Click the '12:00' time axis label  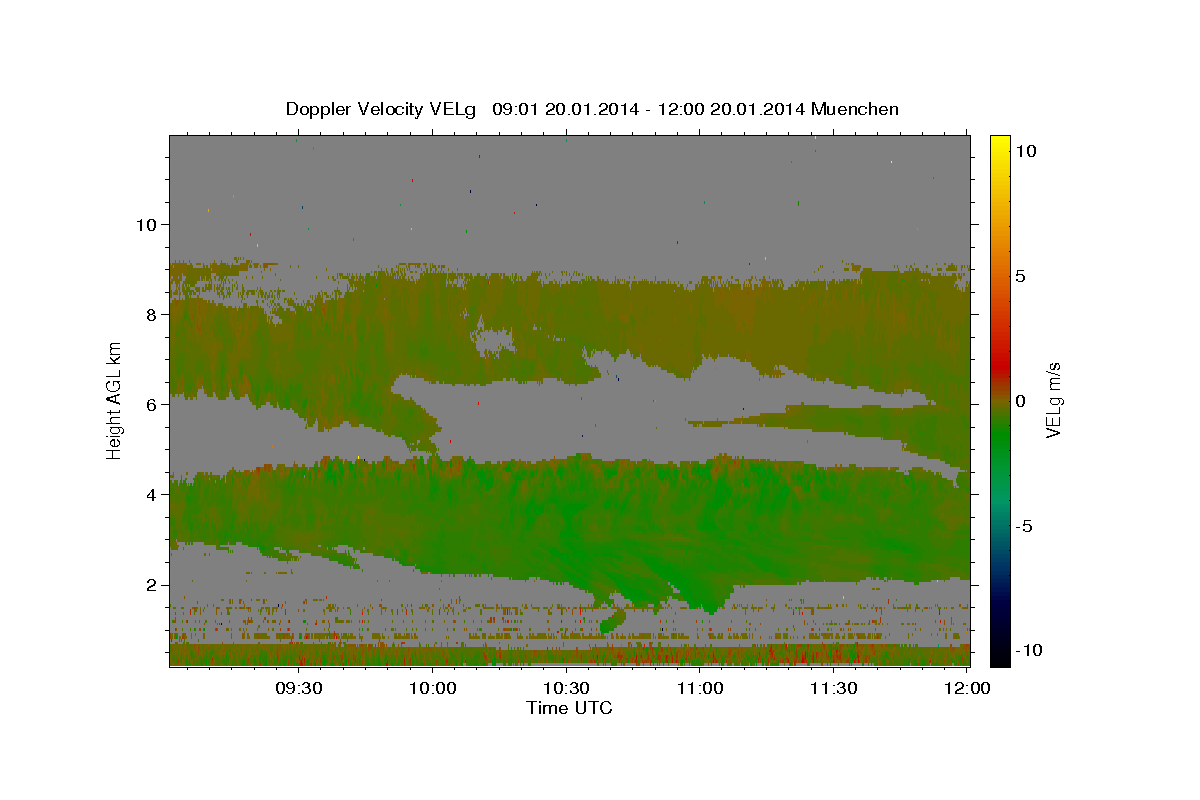[968, 688]
